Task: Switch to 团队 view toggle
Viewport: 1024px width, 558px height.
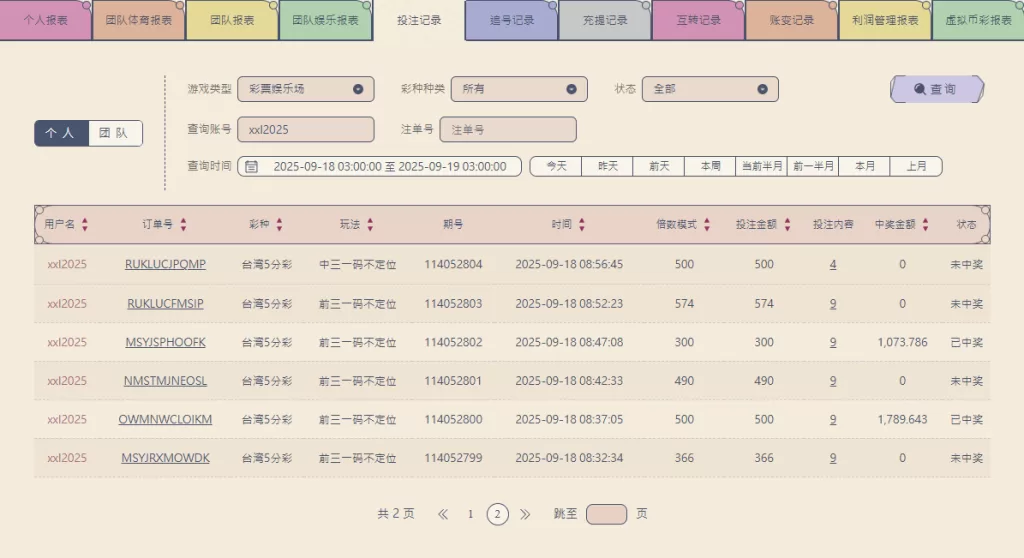Action: point(114,133)
